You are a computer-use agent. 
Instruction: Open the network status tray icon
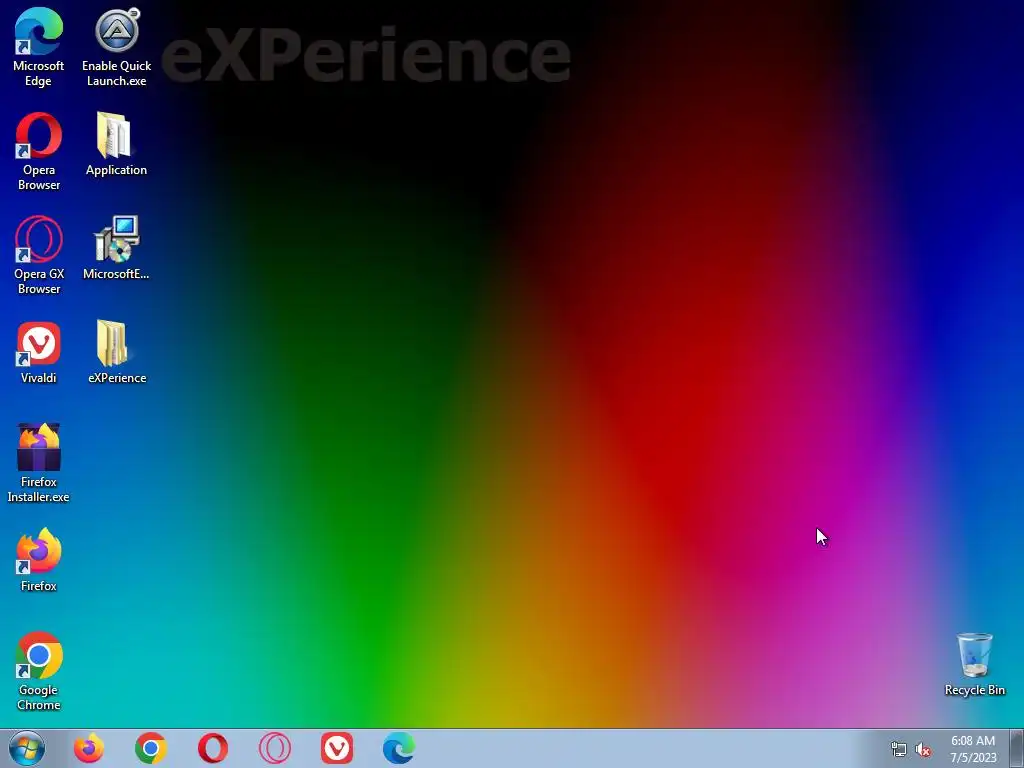point(899,750)
